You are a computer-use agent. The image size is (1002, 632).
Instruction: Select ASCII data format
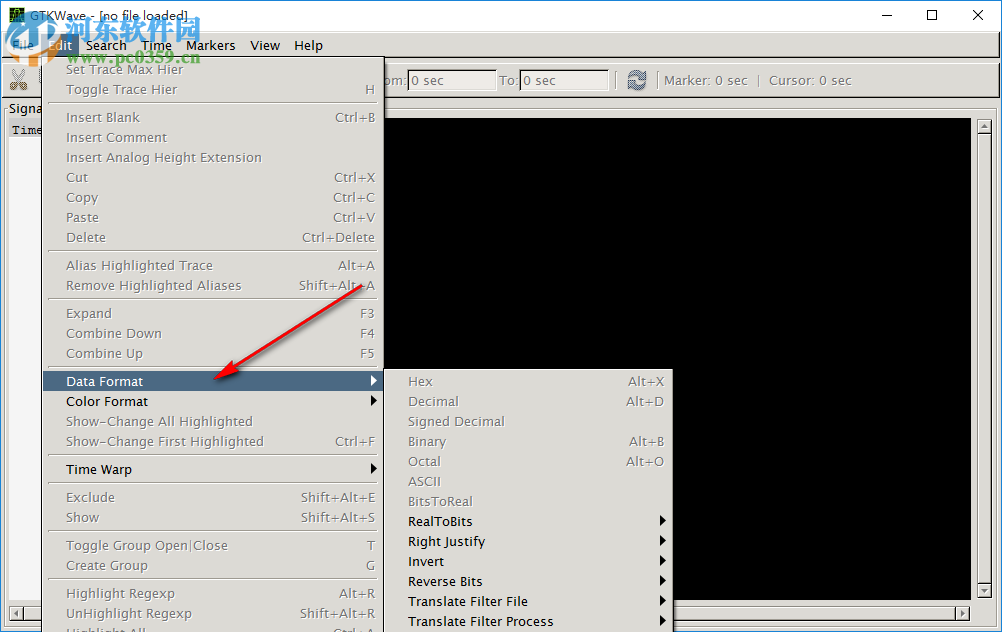528,482
